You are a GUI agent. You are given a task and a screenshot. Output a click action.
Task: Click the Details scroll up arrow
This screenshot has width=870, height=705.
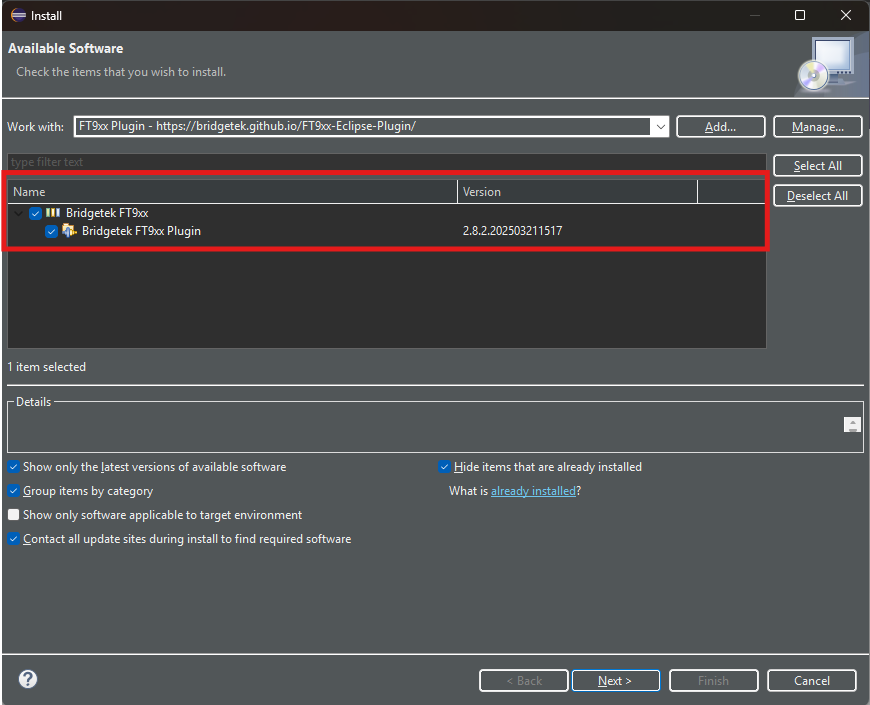852,424
